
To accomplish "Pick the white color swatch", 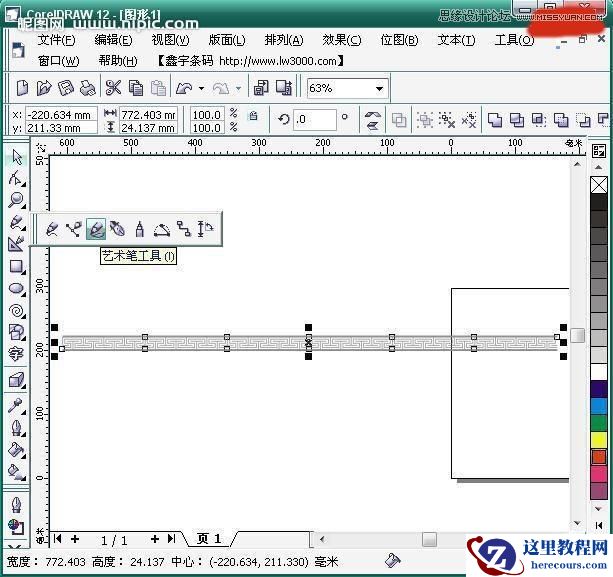I will (x=599, y=372).
